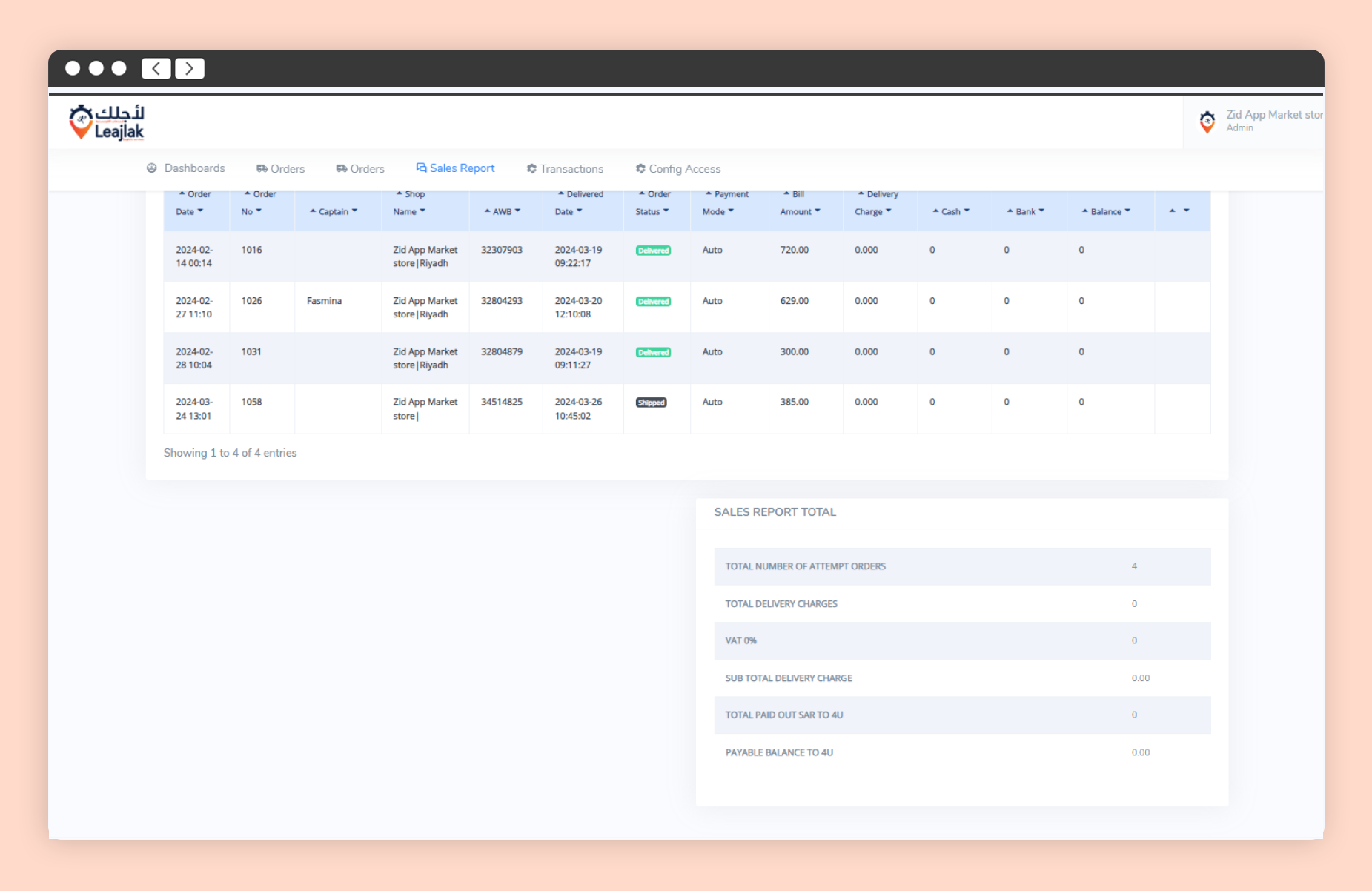Select the Total Number of Attempt Orders row

pos(961,566)
